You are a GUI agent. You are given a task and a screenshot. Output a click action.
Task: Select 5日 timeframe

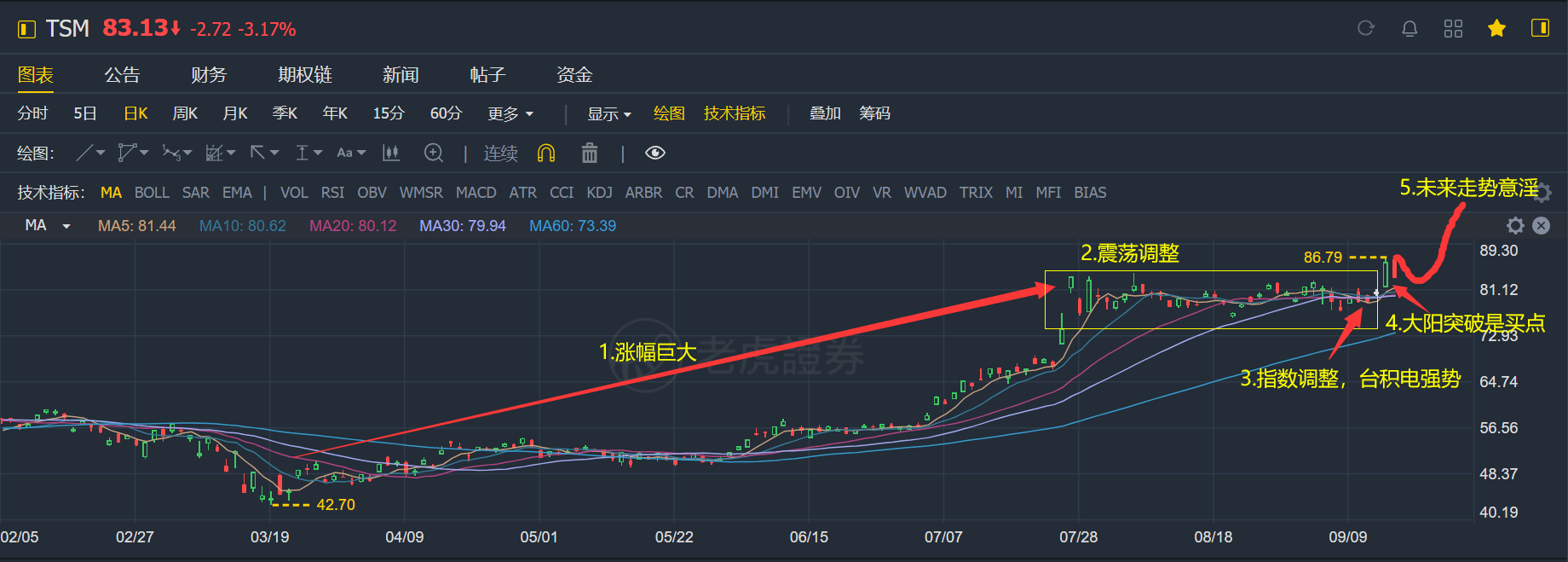(x=85, y=113)
